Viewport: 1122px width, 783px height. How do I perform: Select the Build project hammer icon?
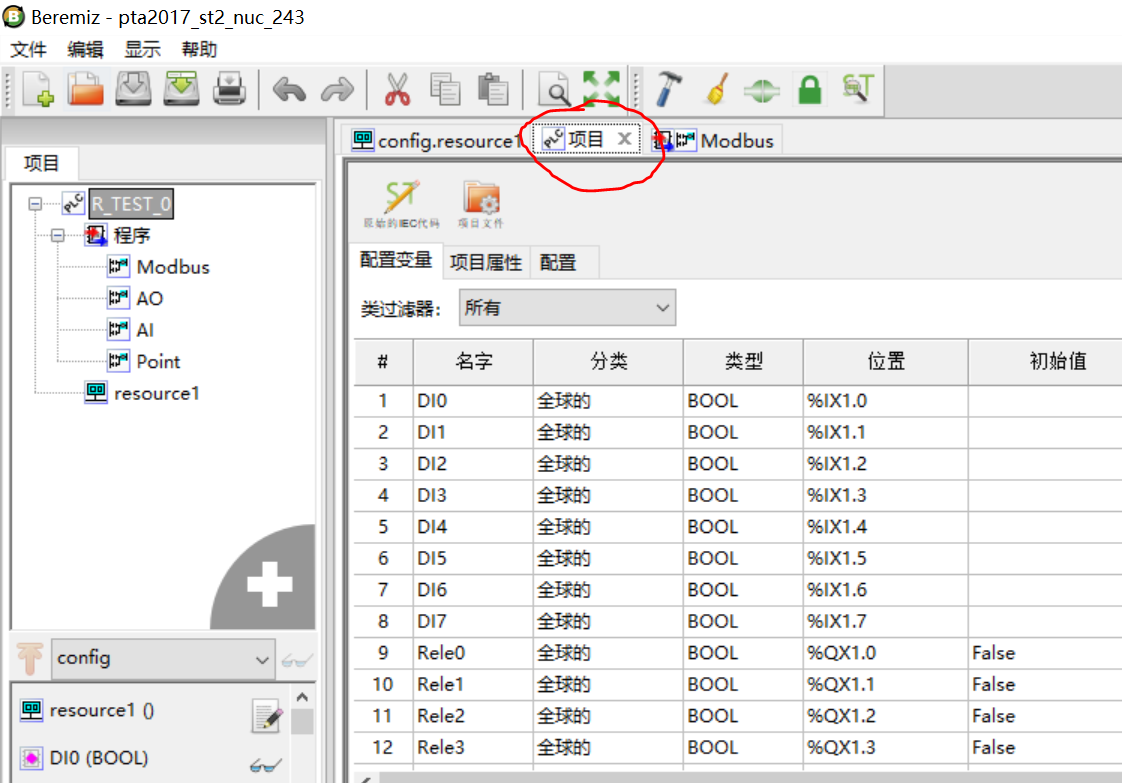(x=669, y=89)
